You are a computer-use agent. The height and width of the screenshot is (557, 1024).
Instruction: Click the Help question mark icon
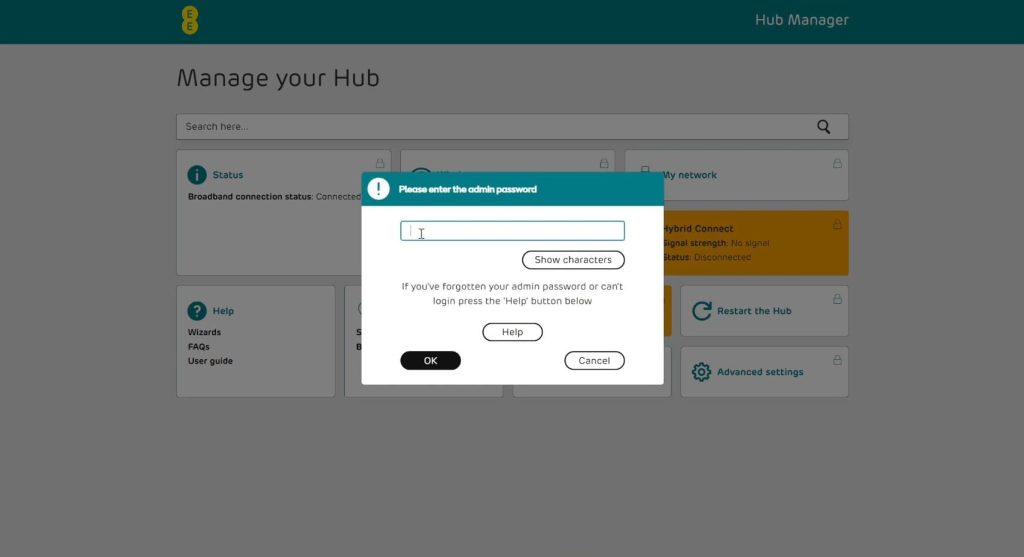[x=197, y=311]
